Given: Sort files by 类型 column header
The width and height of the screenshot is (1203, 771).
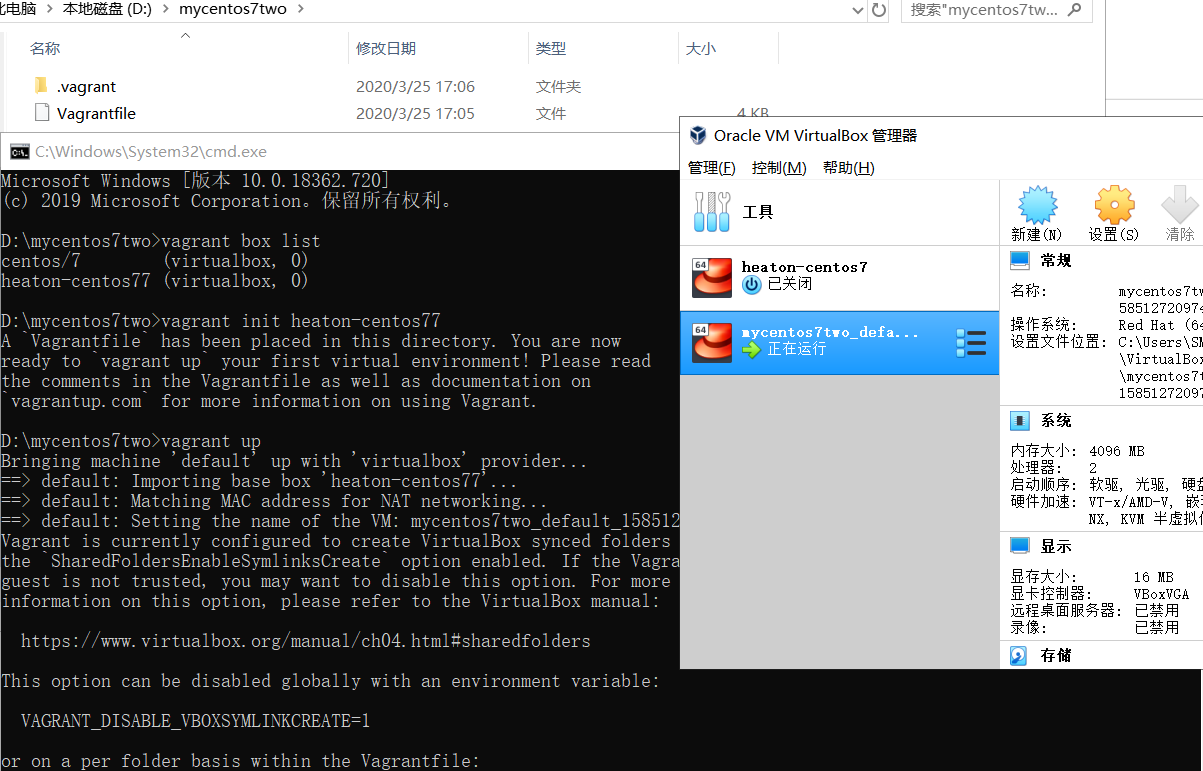Looking at the screenshot, I should (x=551, y=48).
